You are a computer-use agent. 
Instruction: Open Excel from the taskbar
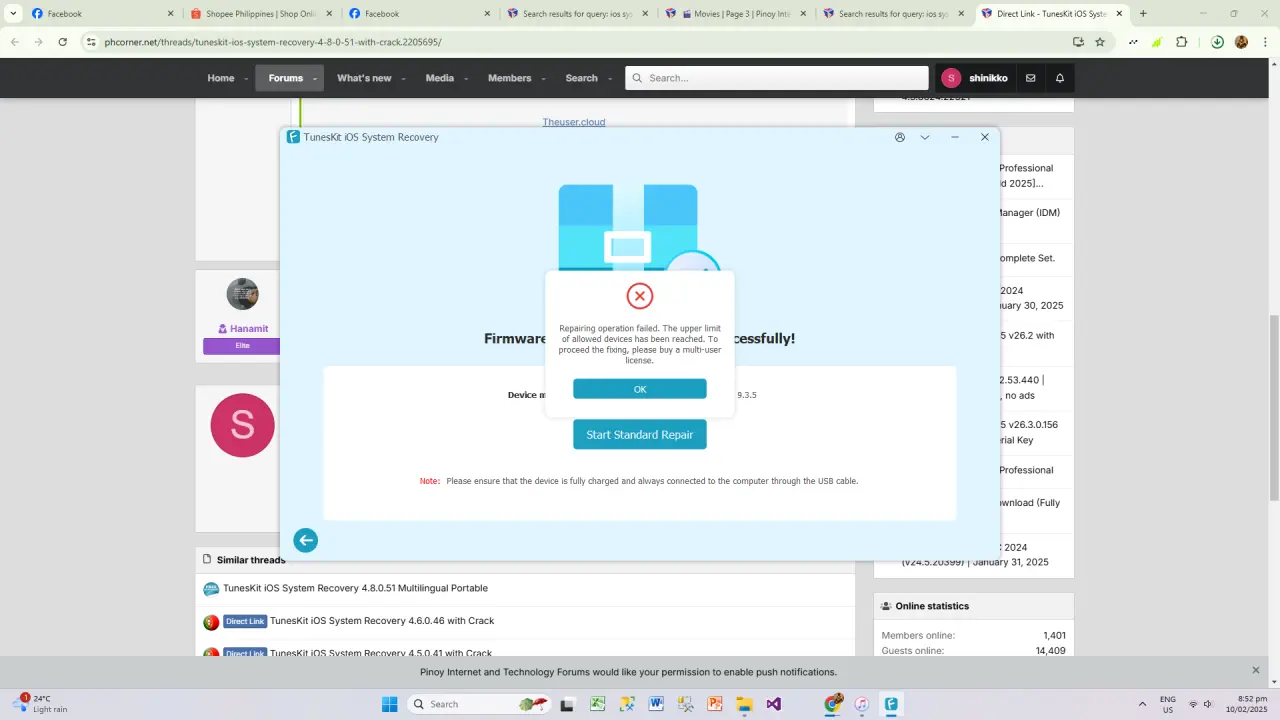tap(597, 704)
